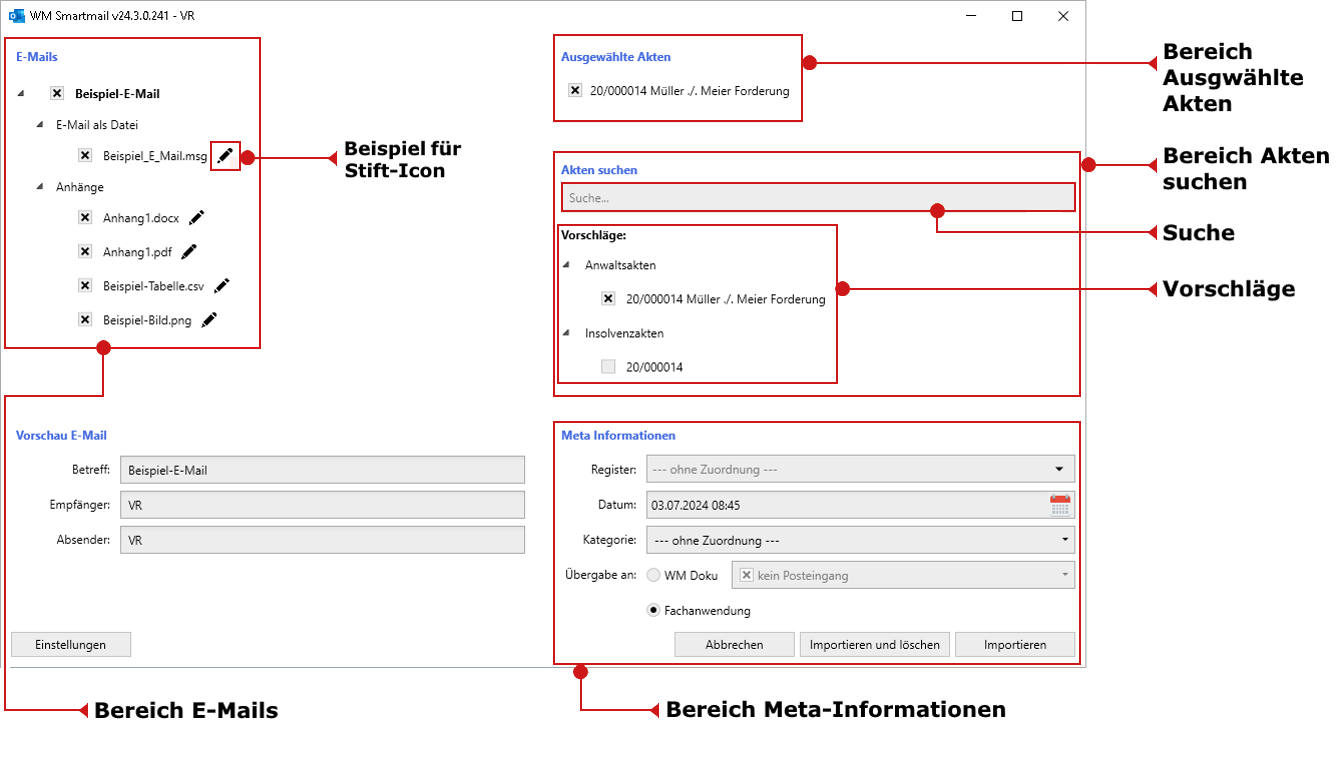The image size is (1337, 770).
Task: Open the Kategorie dropdown
Action: (x=860, y=541)
